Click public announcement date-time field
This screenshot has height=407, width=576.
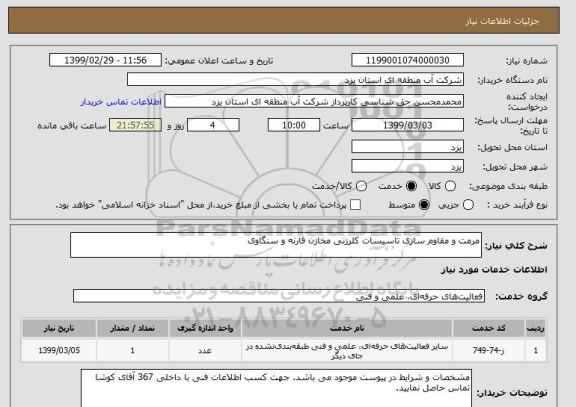coord(105,60)
